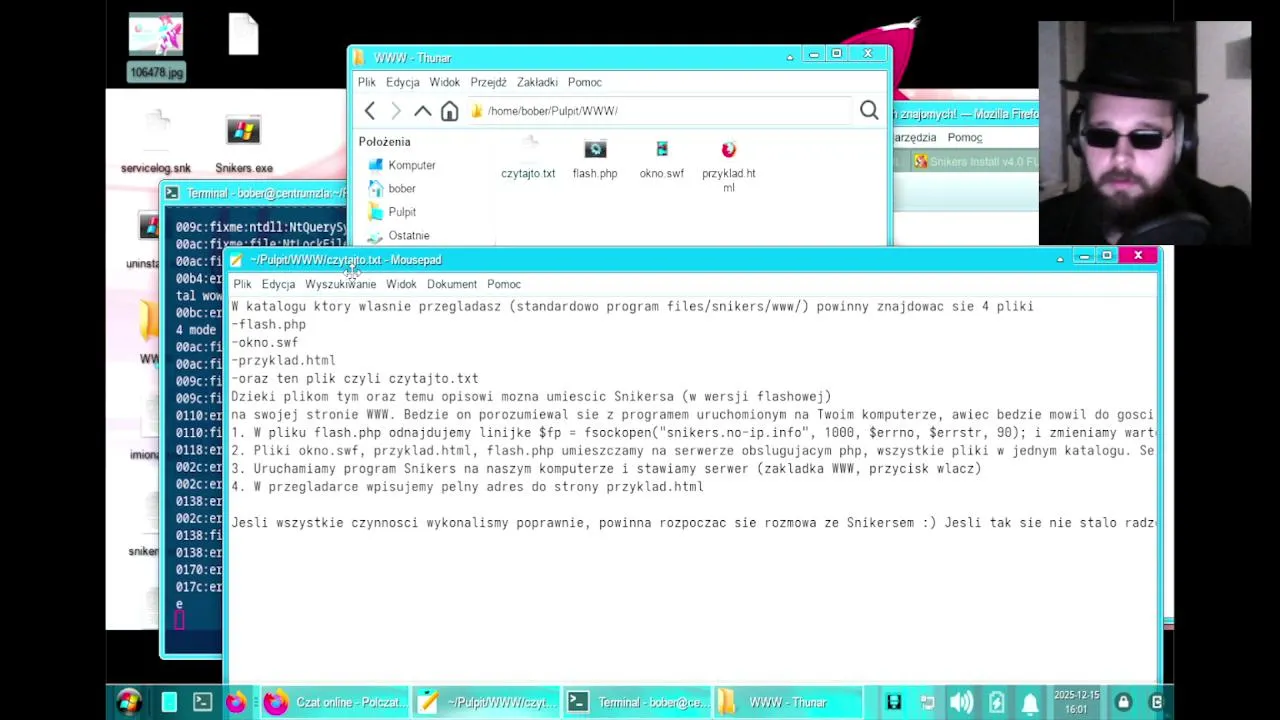Viewport: 1280px width, 720px height.
Task: Click Thunar path bar /home/bober/Pulpit/WWW/
Action: pyautogui.click(x=660, y=111)
